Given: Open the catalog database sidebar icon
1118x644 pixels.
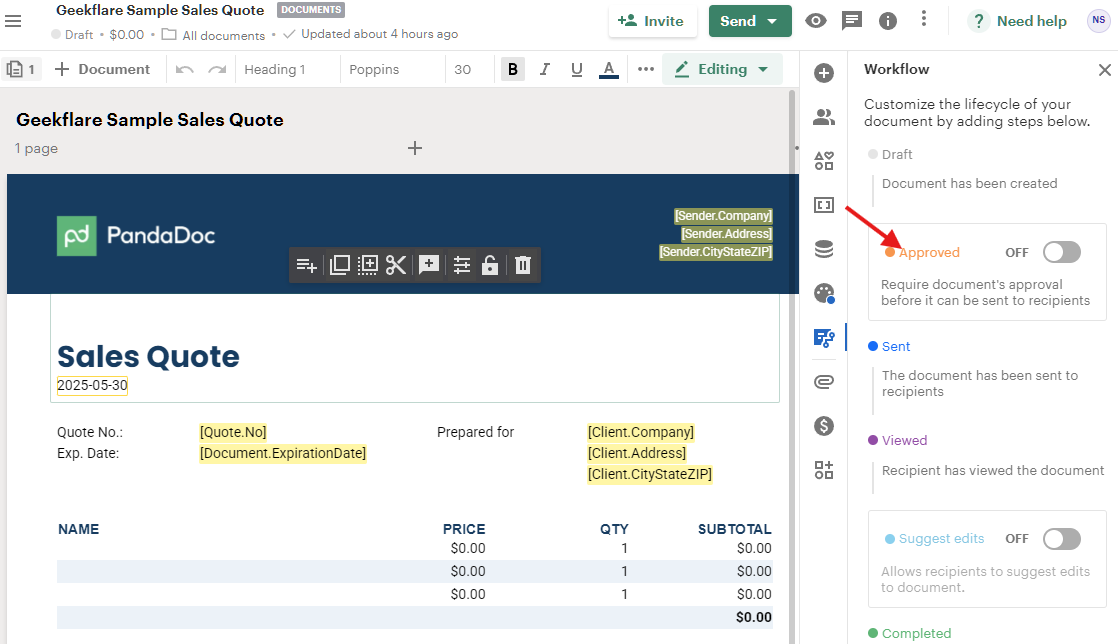Looking at the screenshot, I should (824, 249).
